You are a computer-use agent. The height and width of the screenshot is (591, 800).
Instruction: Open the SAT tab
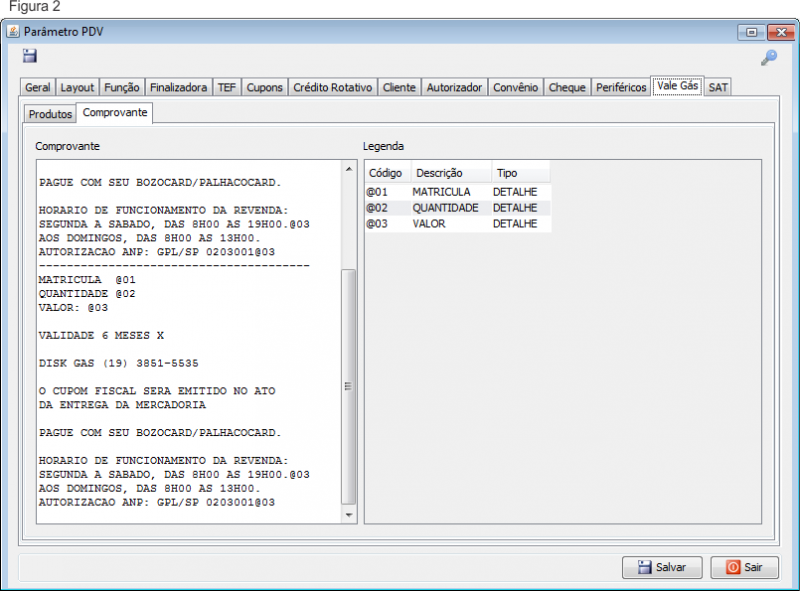point(718,87)
